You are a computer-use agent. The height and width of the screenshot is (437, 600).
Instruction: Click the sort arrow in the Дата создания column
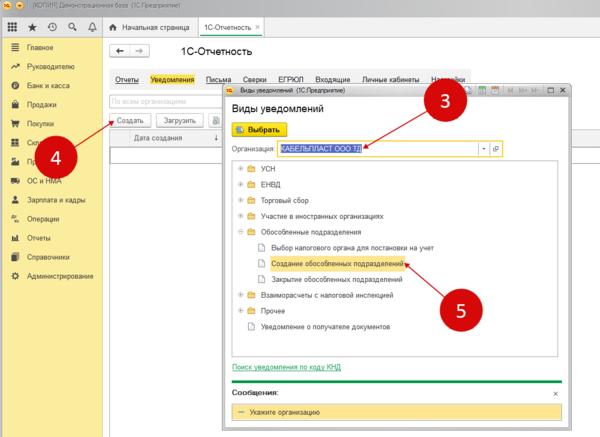point(216,138)
